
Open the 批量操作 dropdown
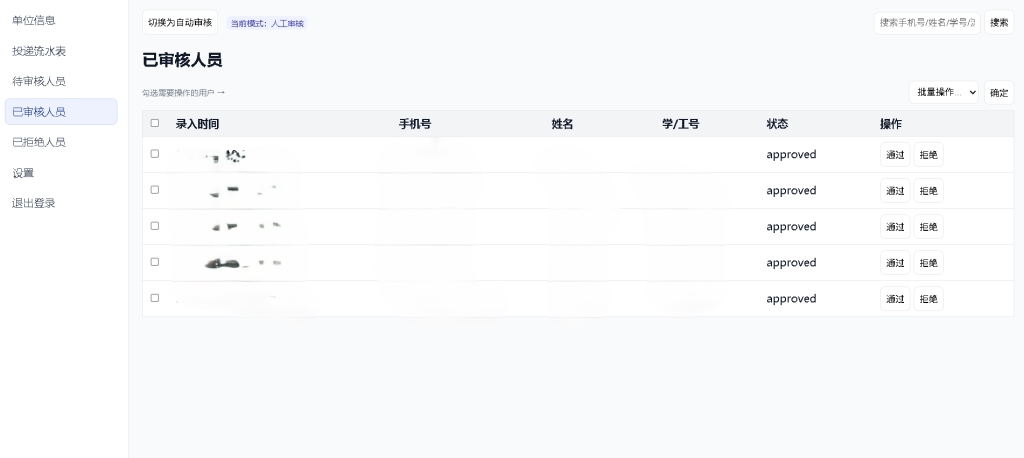pos(943,92)
